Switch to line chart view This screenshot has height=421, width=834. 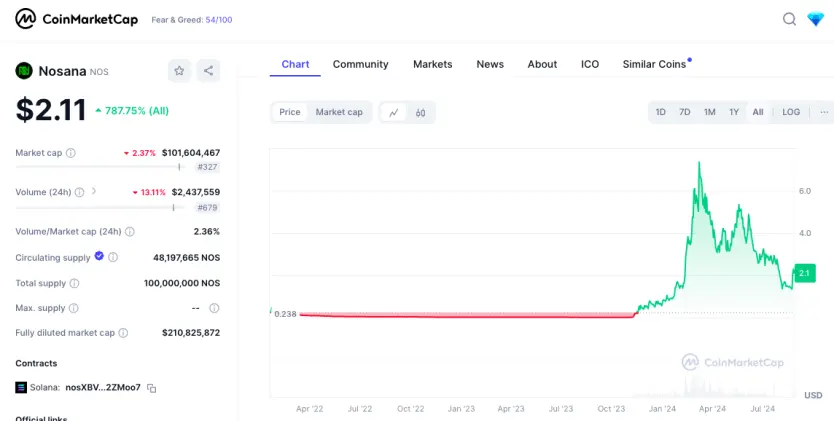(394, 112)
